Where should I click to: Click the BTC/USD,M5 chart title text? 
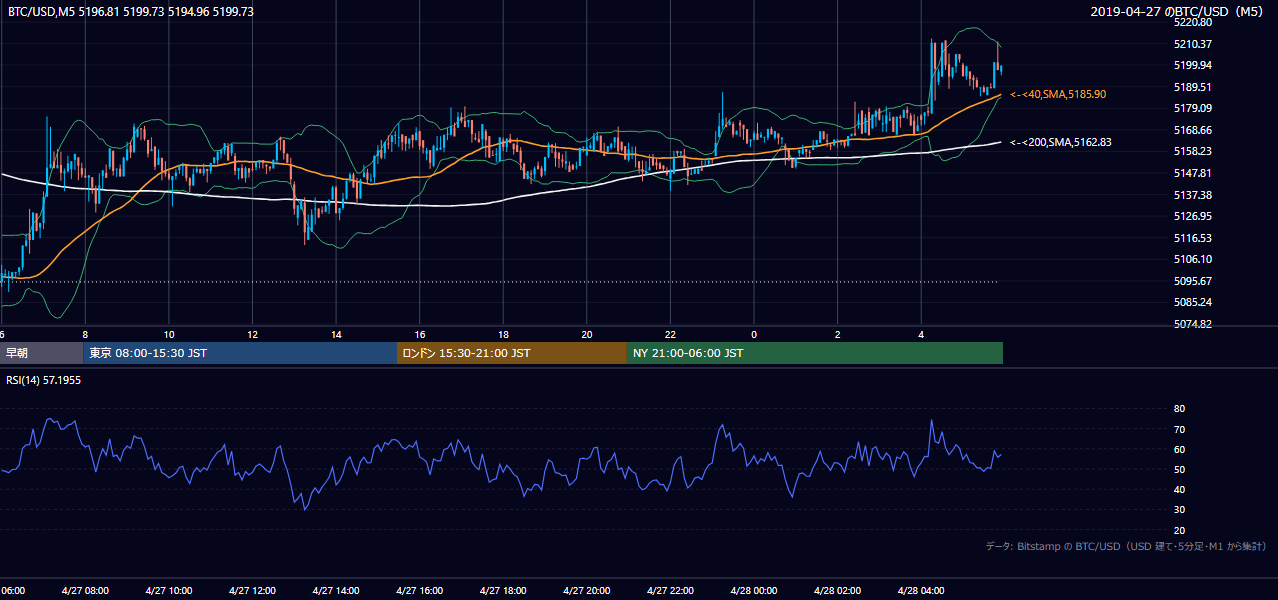(x=131, y=11)
